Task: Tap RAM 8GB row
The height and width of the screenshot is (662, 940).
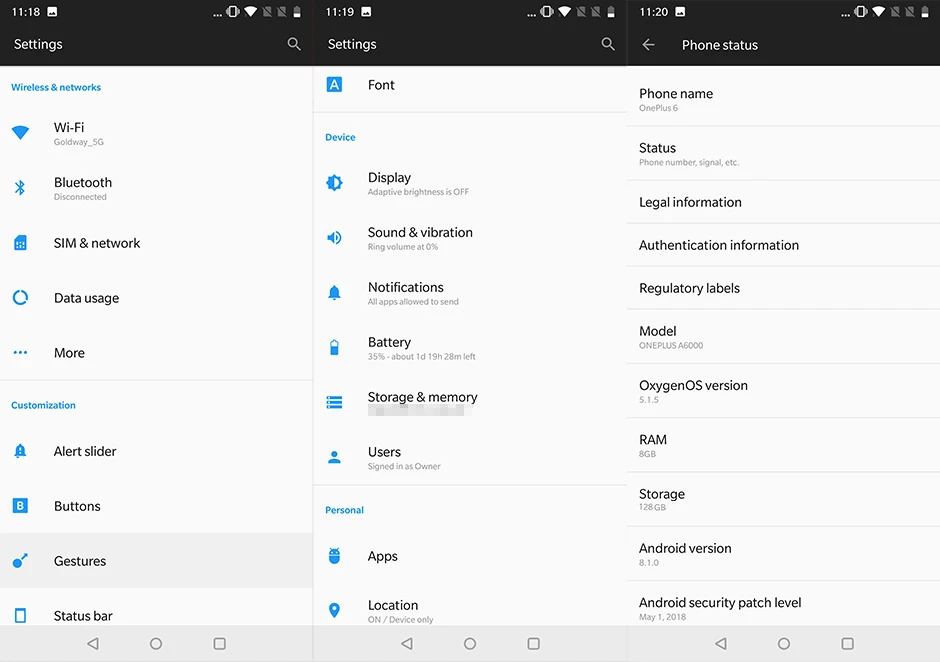Action: click(784, 445)
